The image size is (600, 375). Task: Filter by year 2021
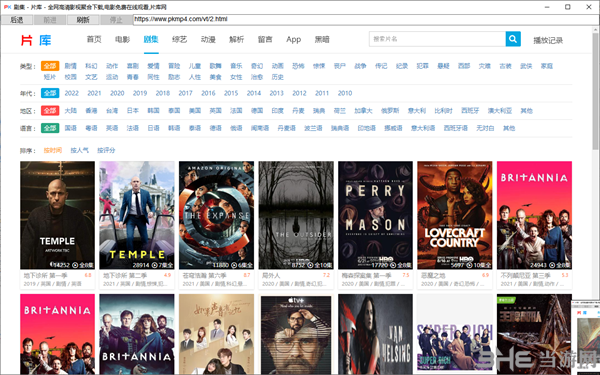pyautogui.click(x=94, y=93)
